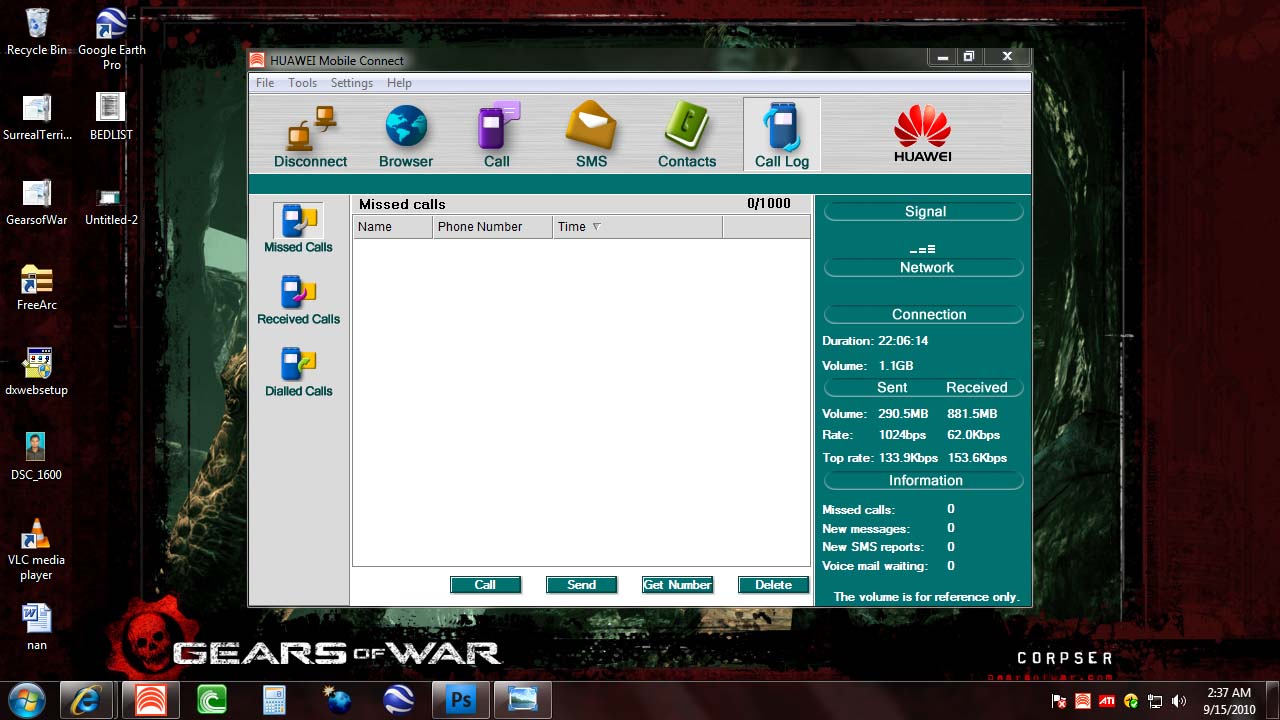Image resolution: width=1280 pixels, height=720 pixels.
Task: Open the Help menu
Action: 399,83
